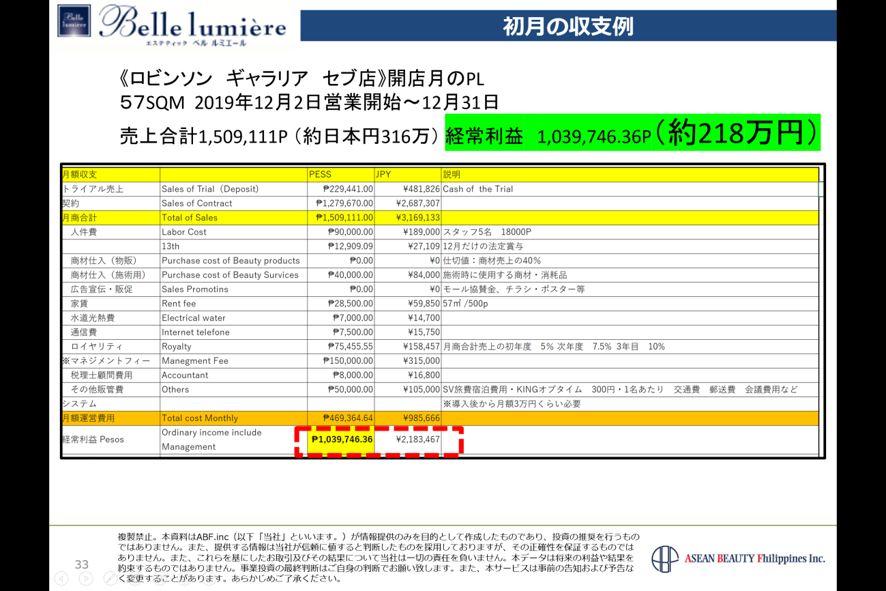
Task: Click the green 経常利益 1,039,746.36P highlight
Action: coord(632,133)
